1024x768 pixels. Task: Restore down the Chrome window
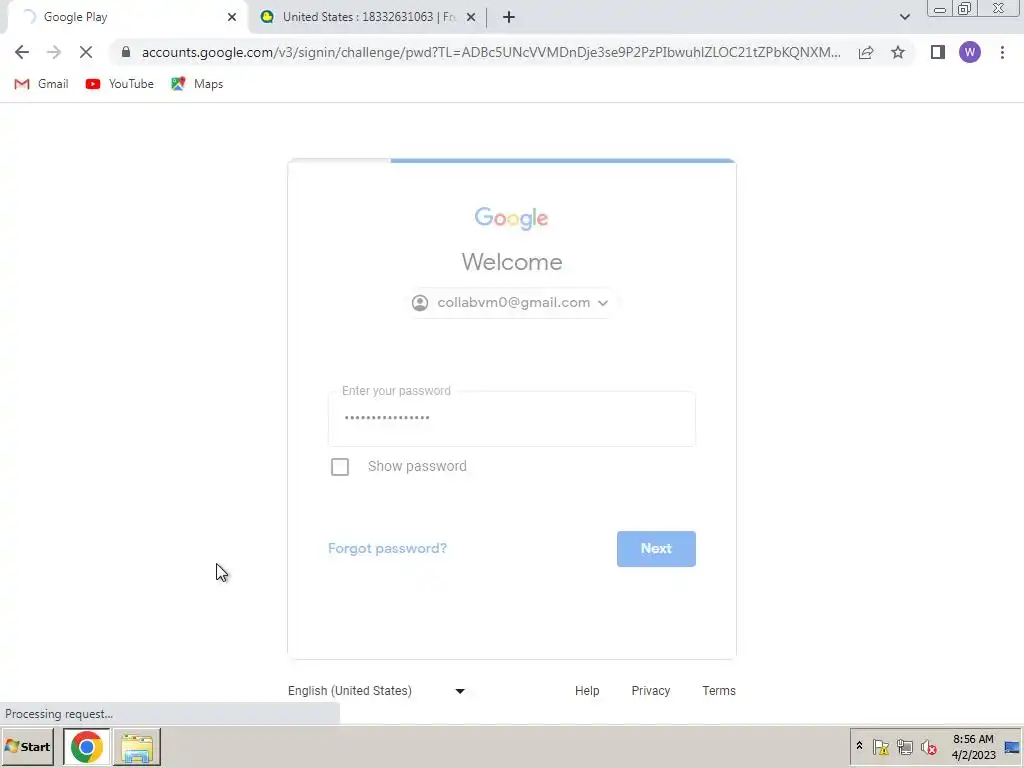(964, 8)
